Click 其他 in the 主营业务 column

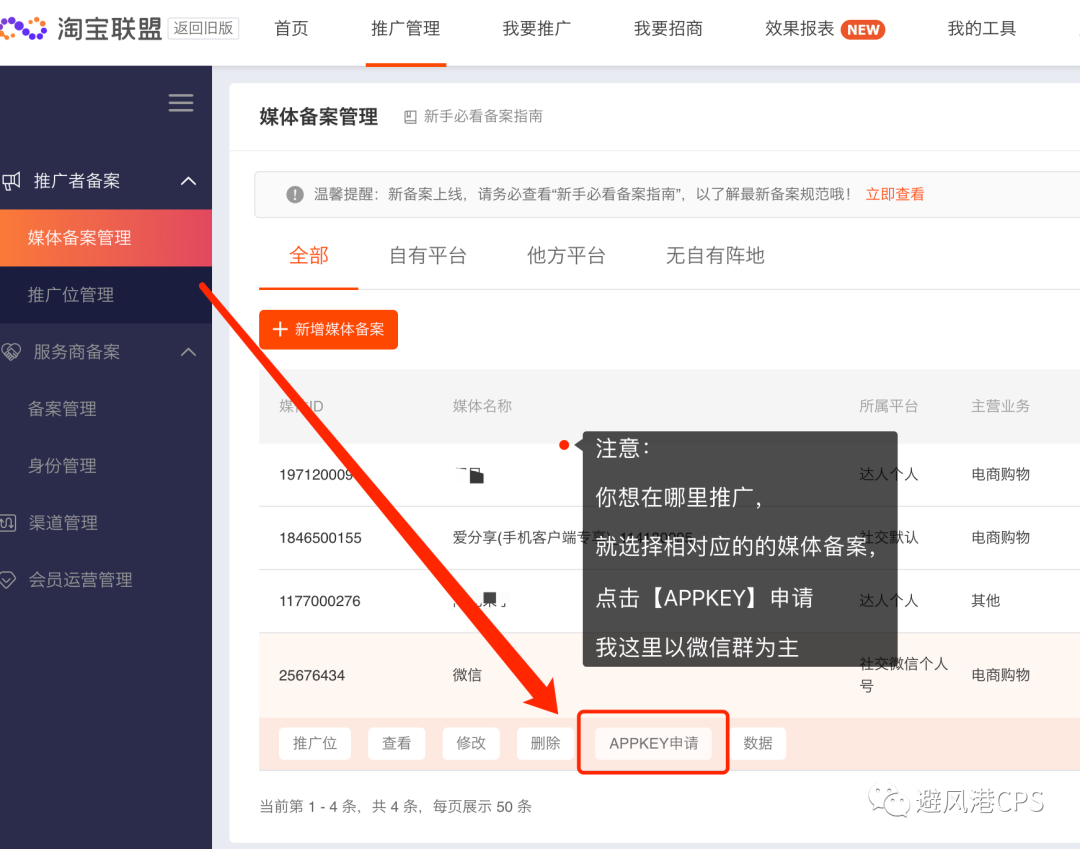986,601
